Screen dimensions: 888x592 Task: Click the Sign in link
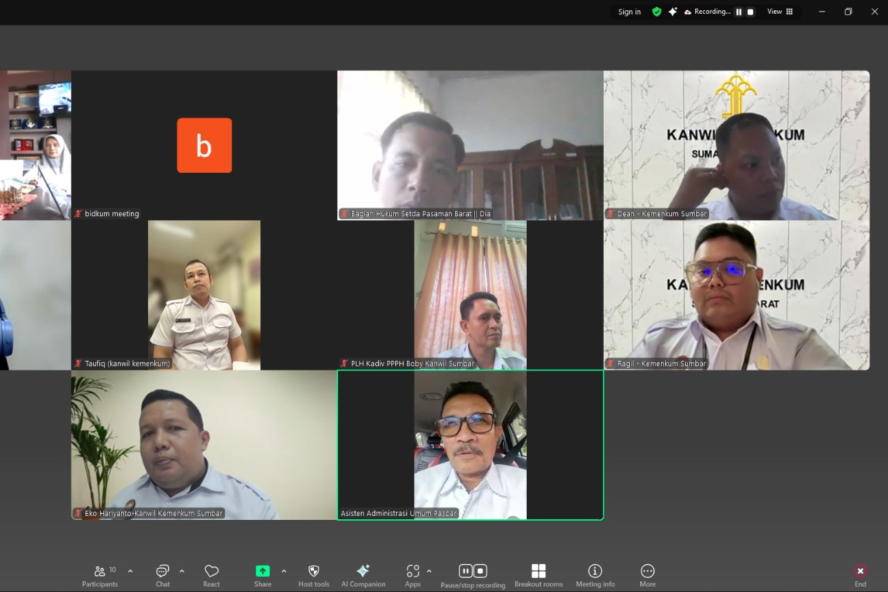629,12
